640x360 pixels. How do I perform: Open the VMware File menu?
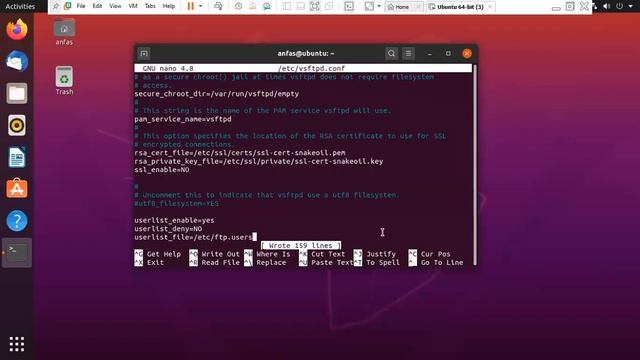coord(81,6)
